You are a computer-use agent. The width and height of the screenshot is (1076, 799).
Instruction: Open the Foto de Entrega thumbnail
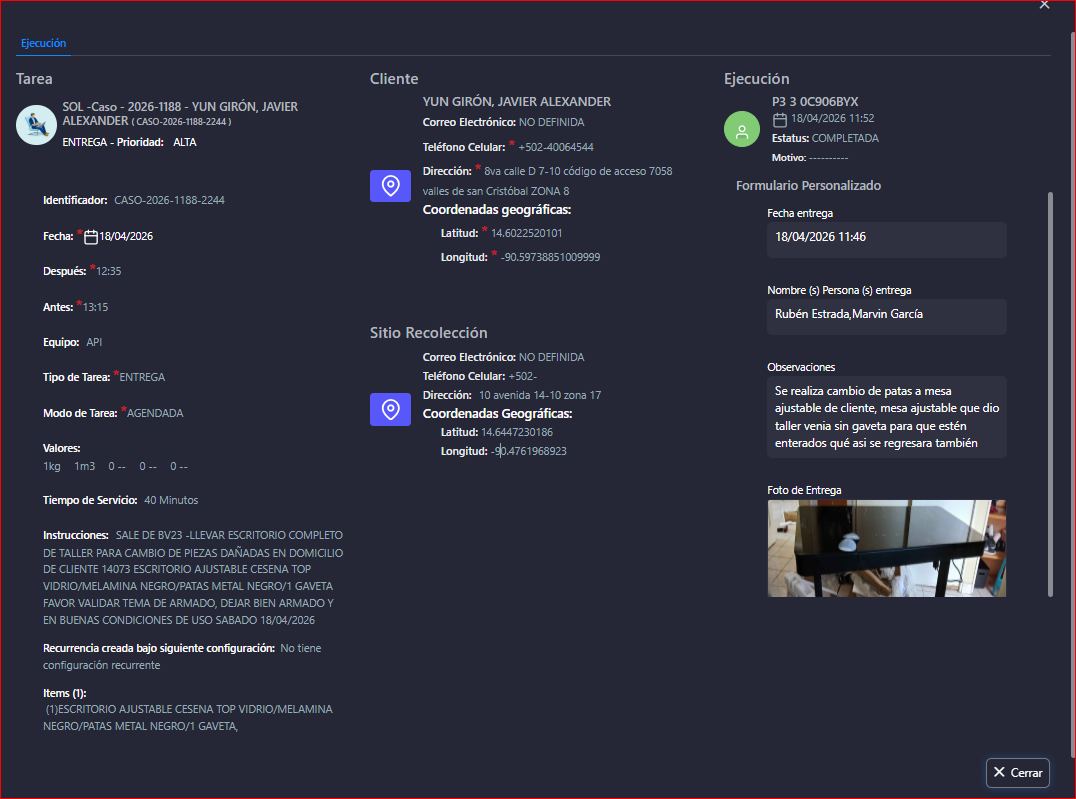pos(886,548)
